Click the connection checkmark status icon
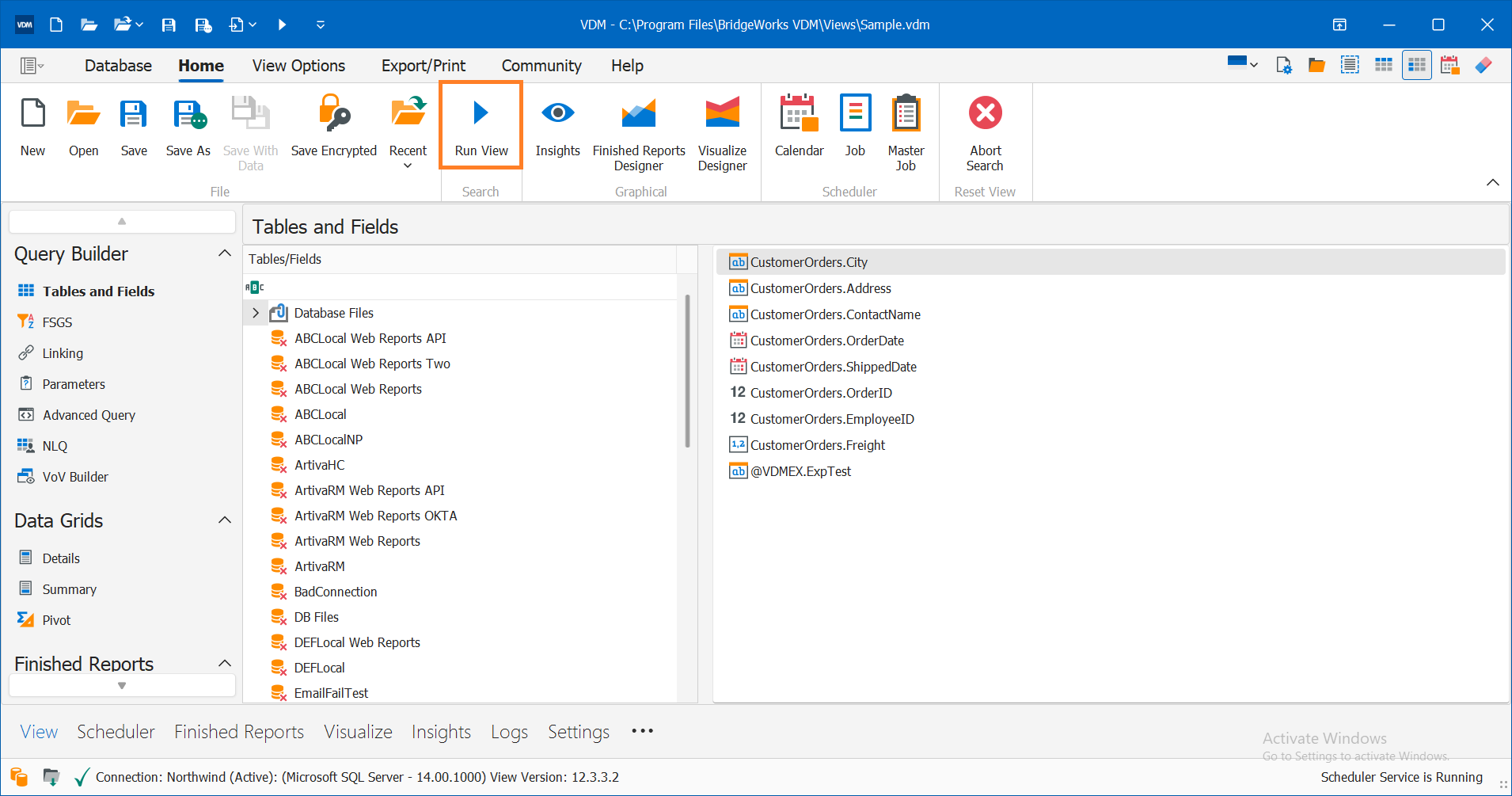 [x=82, y=777]
